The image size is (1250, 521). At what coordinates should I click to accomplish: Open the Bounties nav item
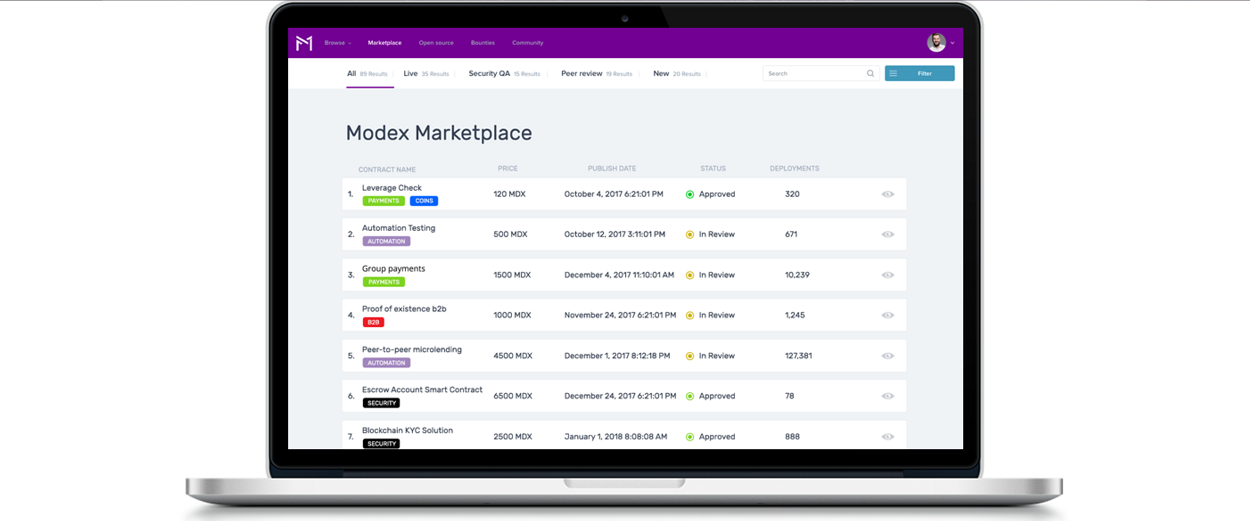[x=483, y=43]
